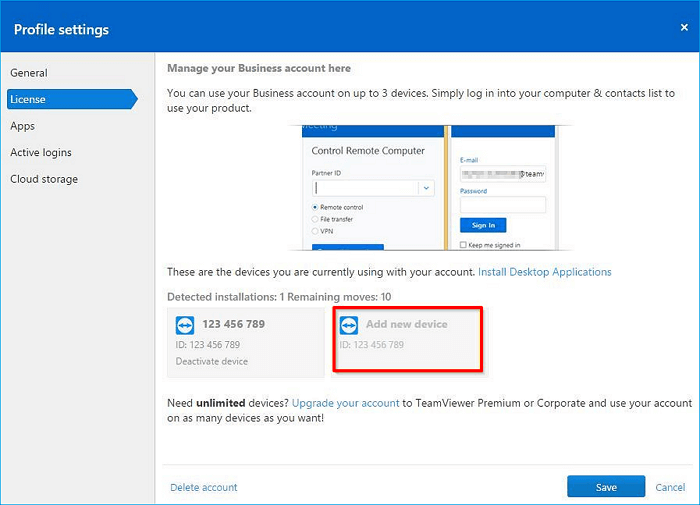Select the Remote control radio button

click(316, 207)
